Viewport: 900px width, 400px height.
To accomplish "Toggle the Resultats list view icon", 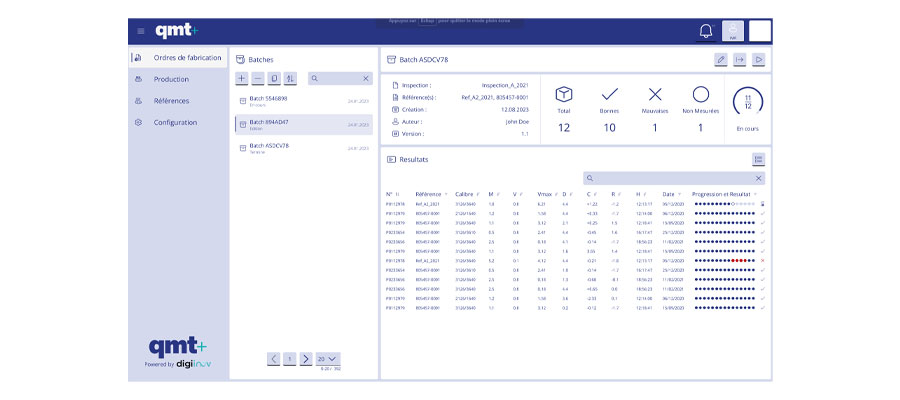I will coord(758,159).
